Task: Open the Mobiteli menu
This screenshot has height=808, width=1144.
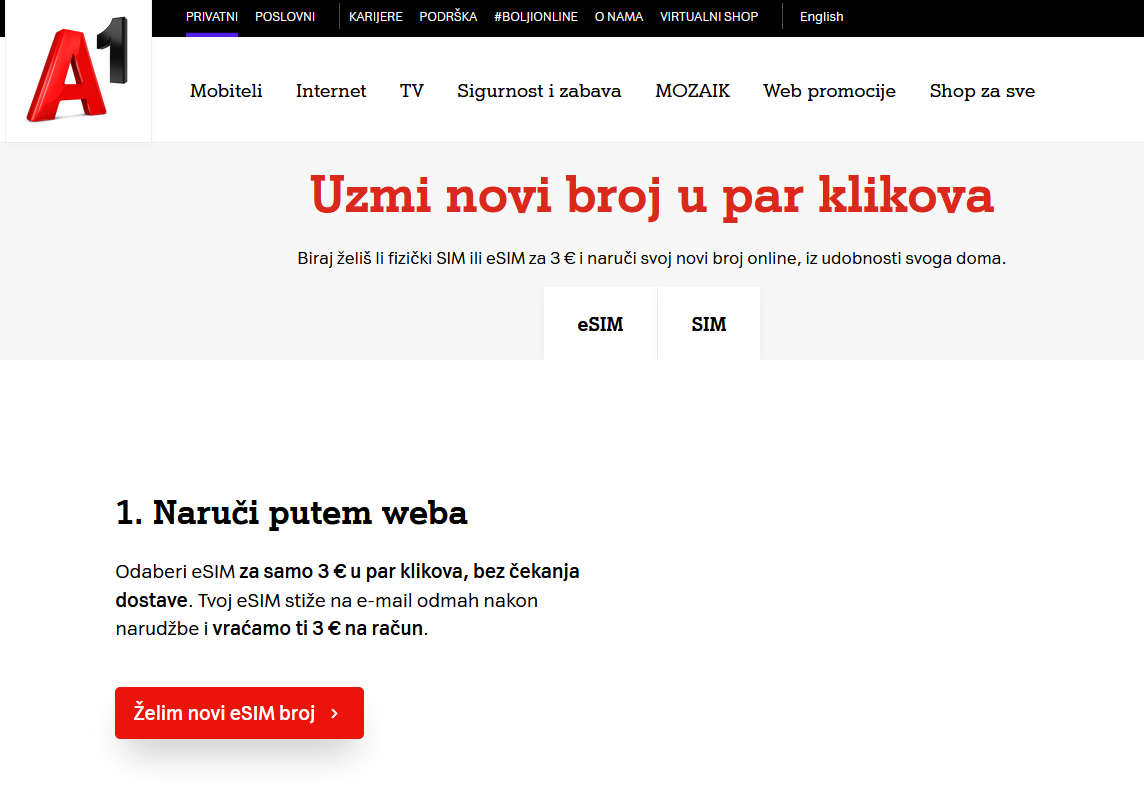Action: [x=226, y=91]
